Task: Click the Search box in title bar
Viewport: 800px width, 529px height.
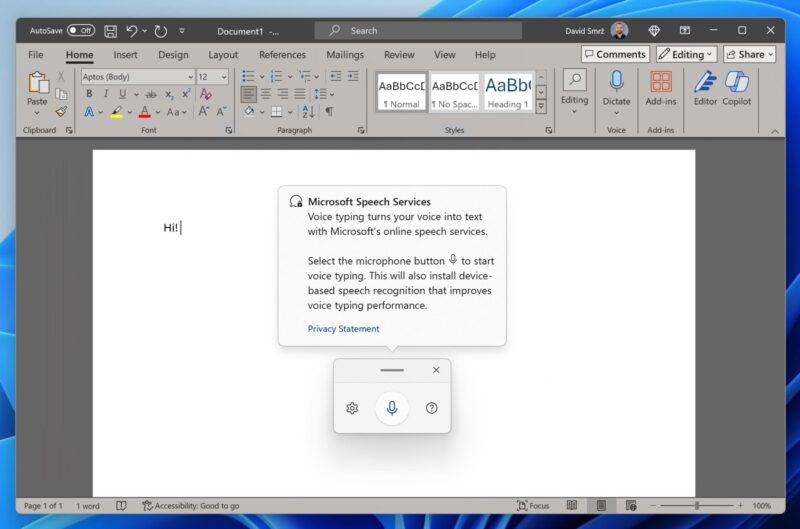Action: click(418, 31)
